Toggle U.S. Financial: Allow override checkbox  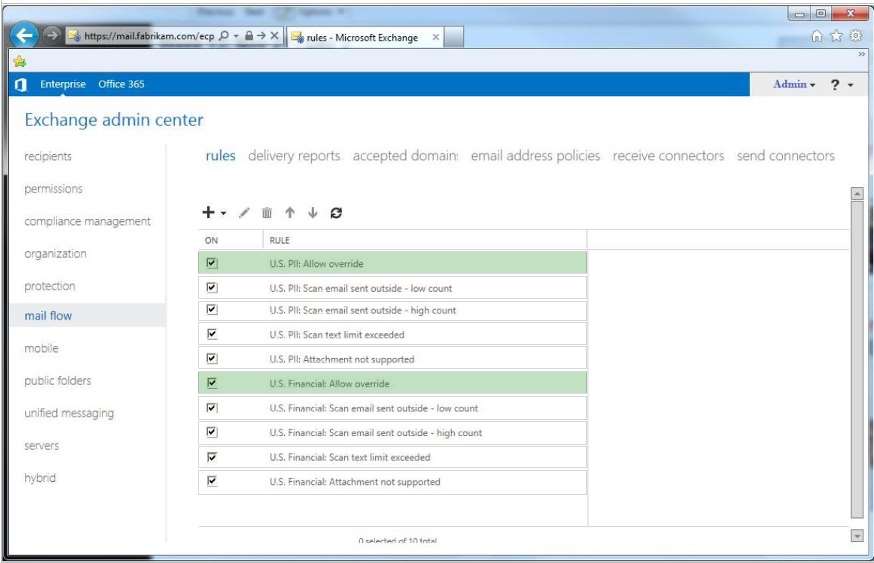click(x=212, y=383)
